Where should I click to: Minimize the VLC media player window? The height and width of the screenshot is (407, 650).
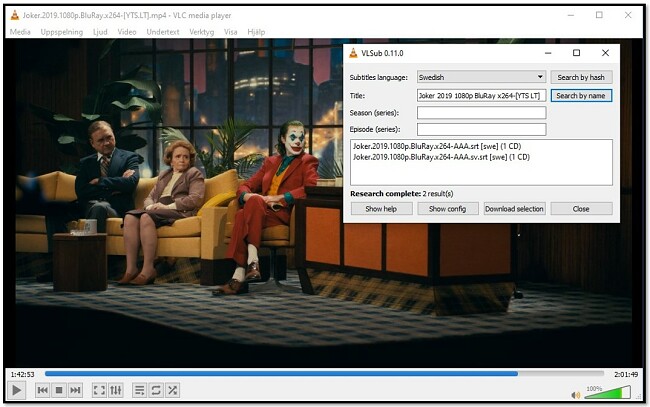tap(571, 15)
